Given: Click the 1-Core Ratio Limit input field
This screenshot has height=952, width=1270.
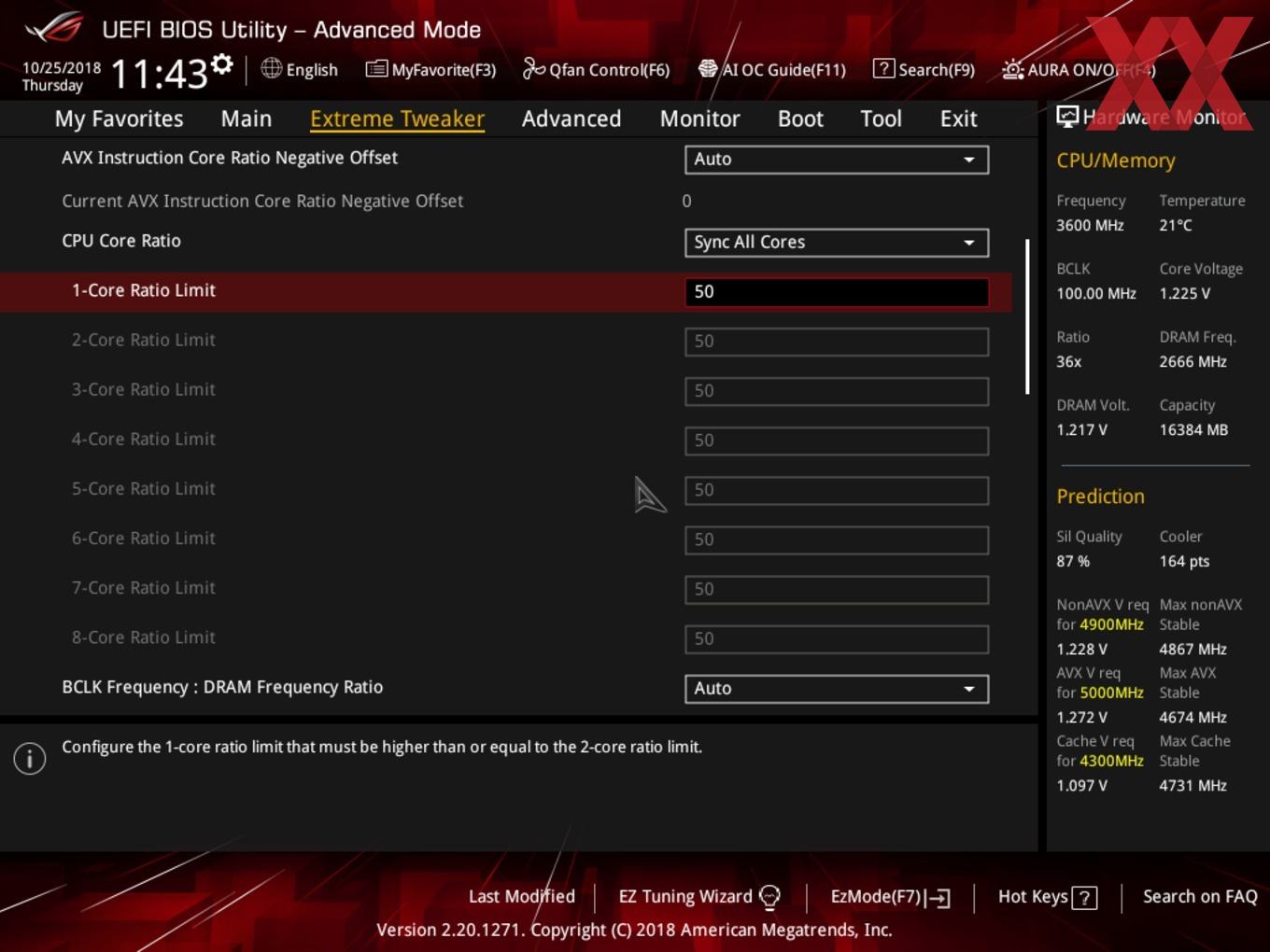Looking at the screenshot, I should (x=837, y=292).
